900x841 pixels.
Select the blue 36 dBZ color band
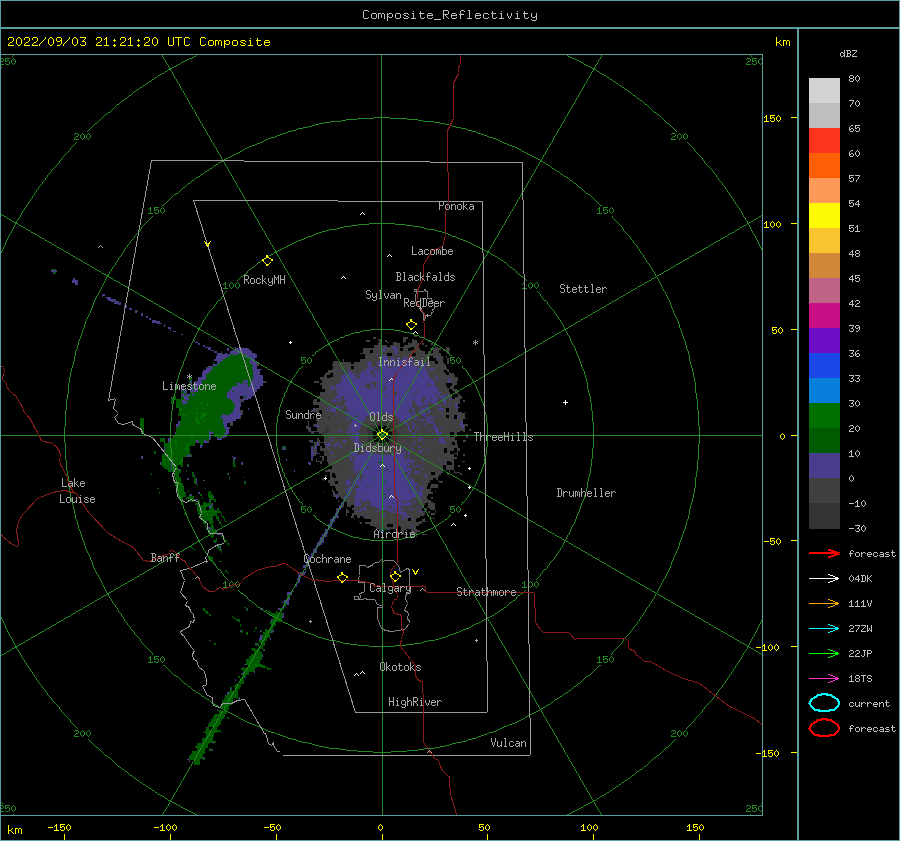pyautogui.click(x=824, y=365)
